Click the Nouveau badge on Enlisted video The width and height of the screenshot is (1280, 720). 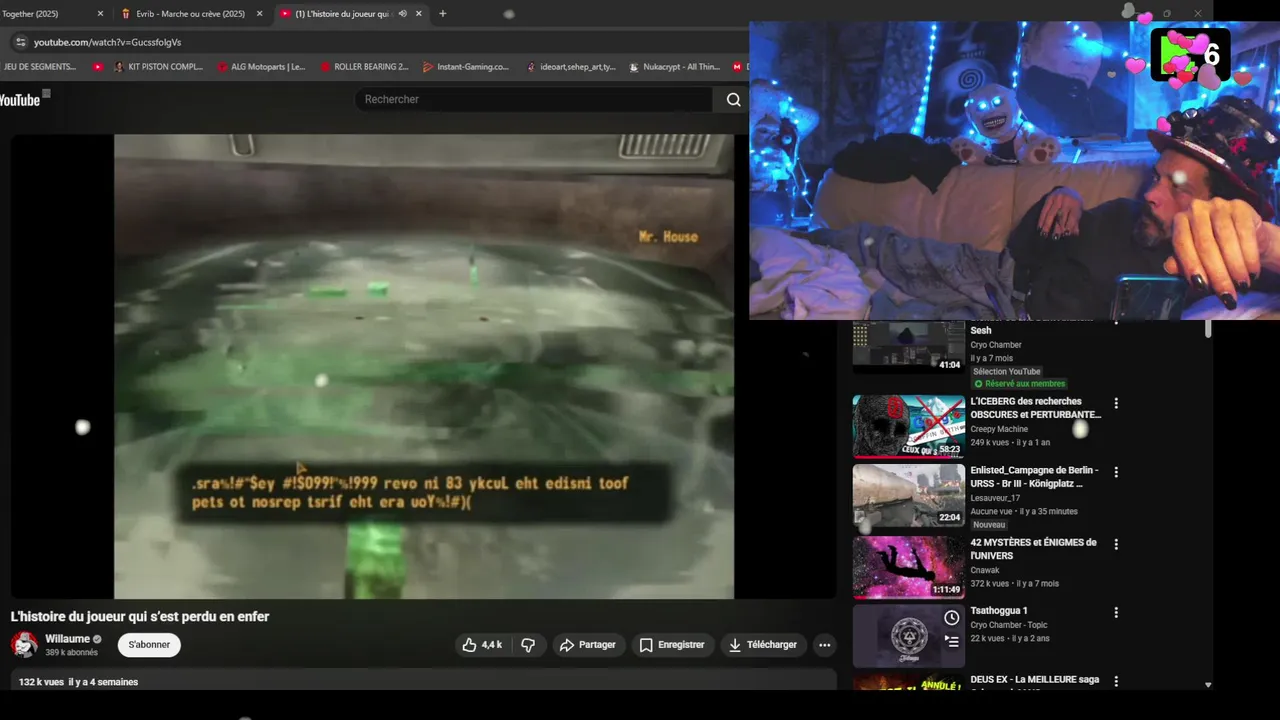[x=989, y=525]
